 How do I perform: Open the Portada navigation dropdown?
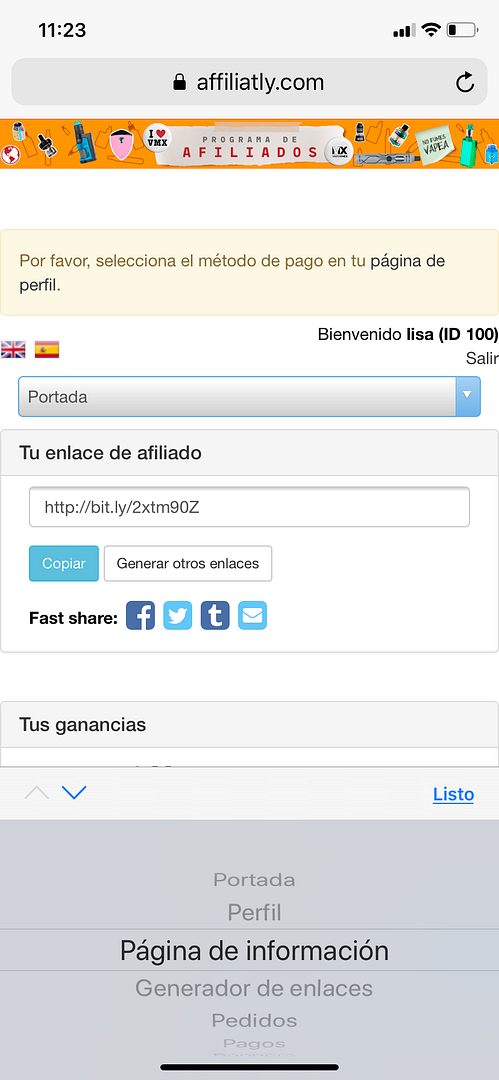249,397
